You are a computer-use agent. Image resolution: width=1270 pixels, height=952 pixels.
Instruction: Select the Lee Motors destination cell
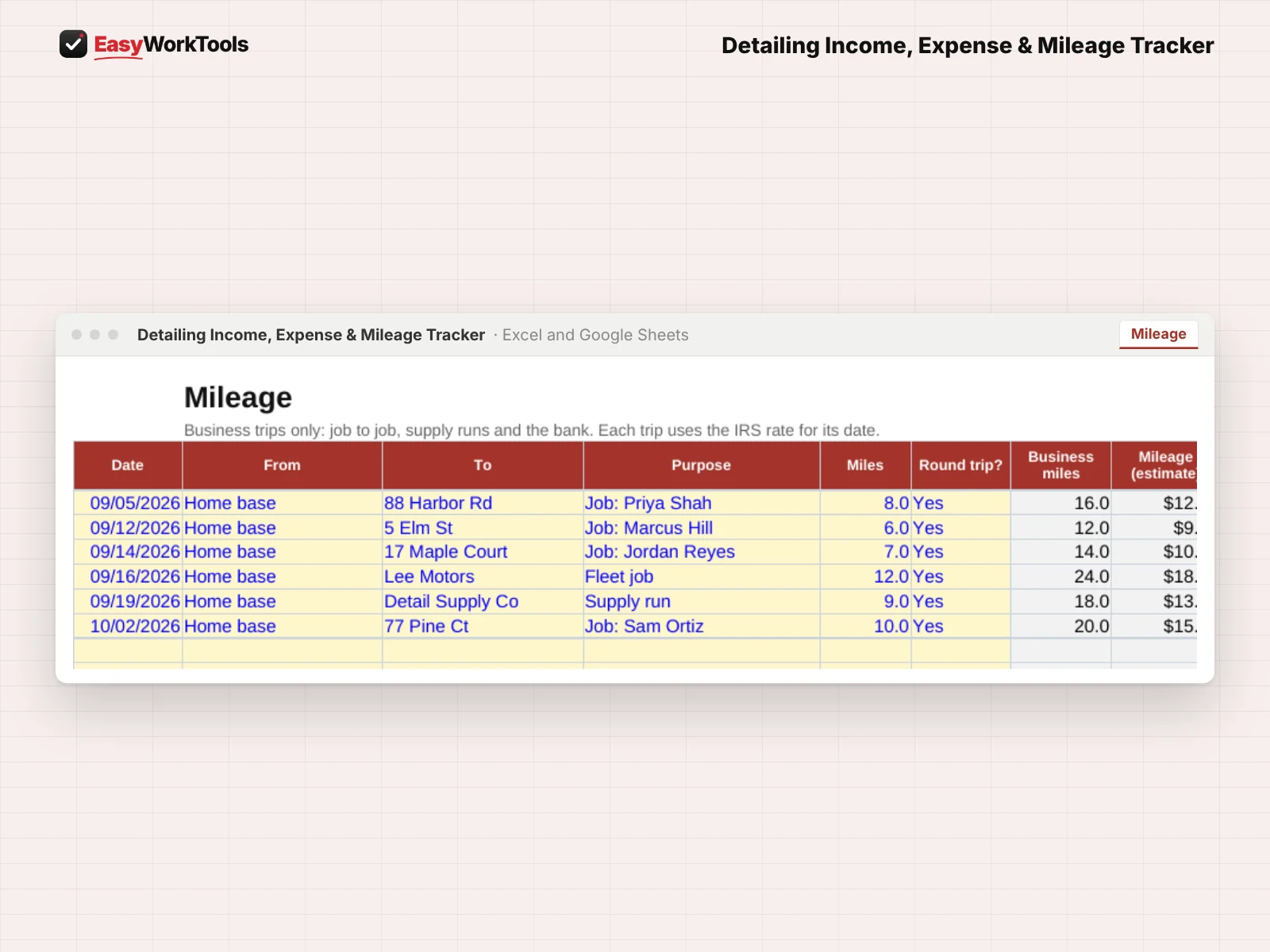(x=483, y=577)
